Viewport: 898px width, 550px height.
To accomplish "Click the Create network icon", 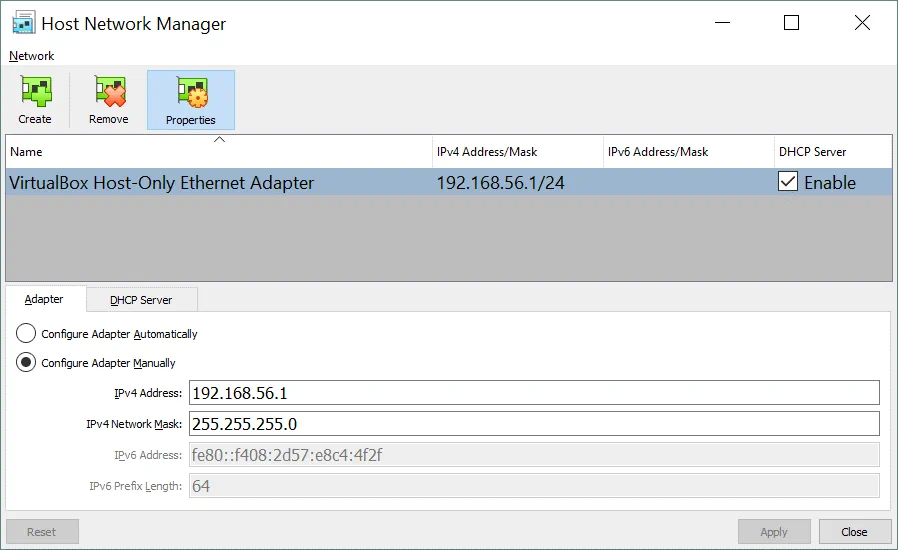I will pos(35,93).
